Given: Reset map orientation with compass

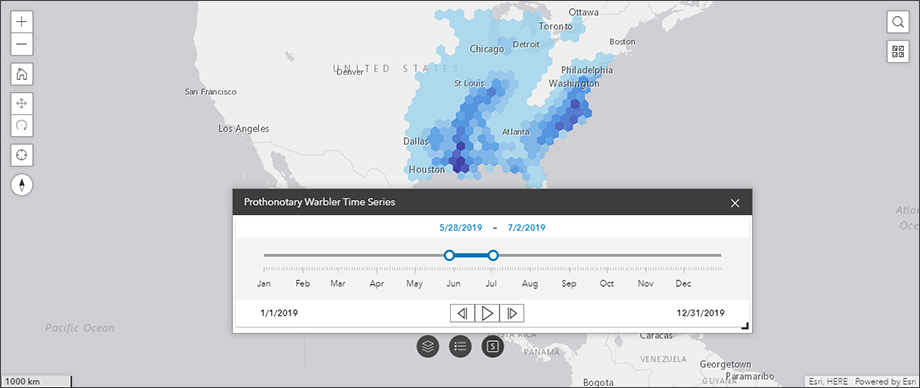Looking at the screenshot, I should coord(22,185).
